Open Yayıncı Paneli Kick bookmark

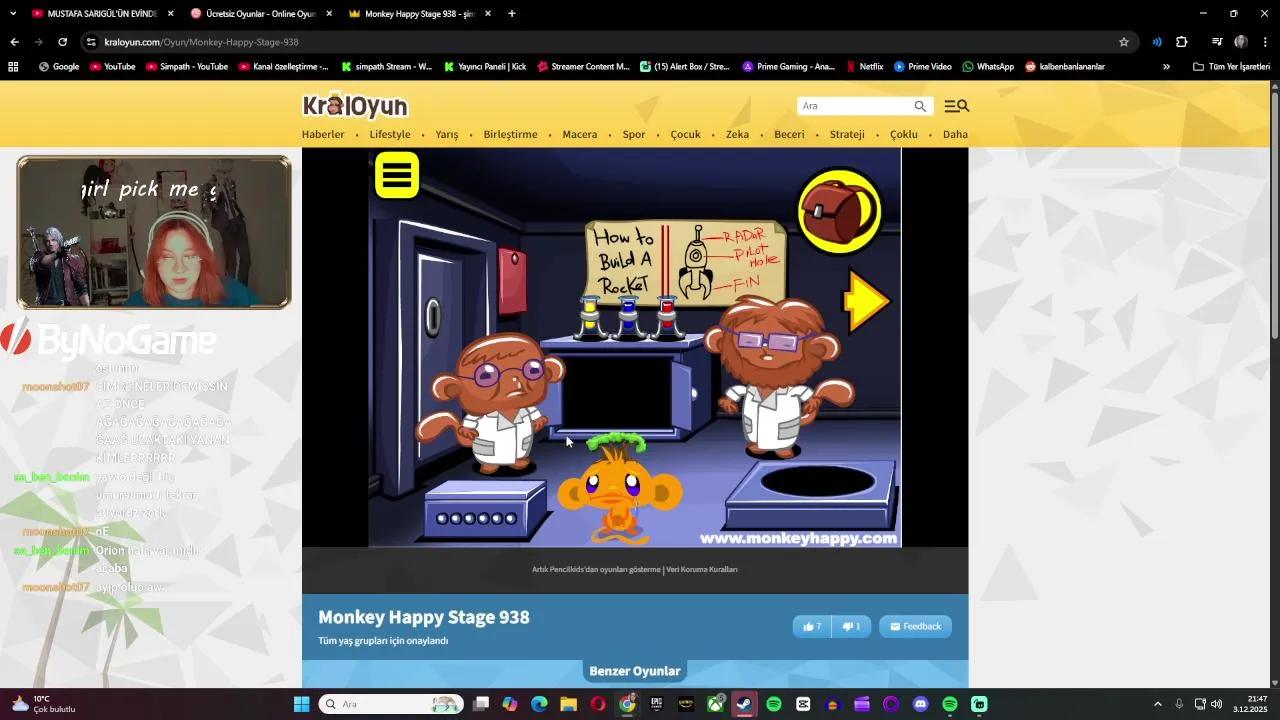[484, 67]
